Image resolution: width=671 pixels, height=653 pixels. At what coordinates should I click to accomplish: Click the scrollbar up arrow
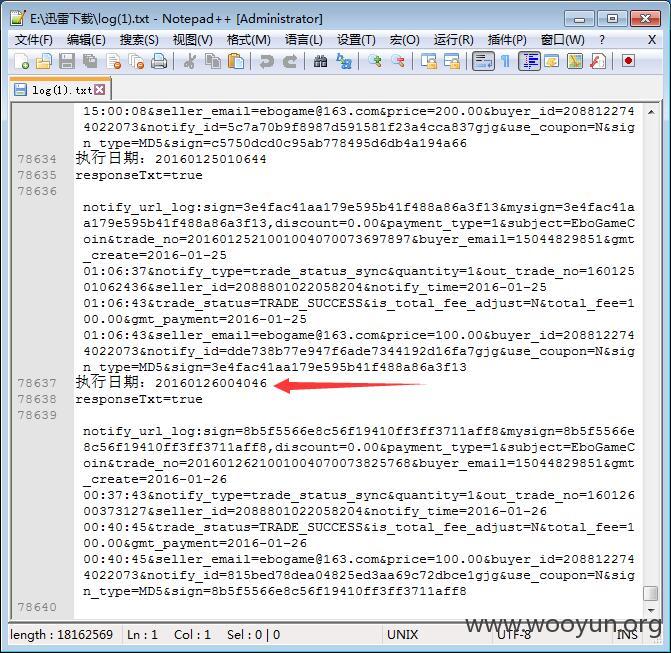point(651,113)
